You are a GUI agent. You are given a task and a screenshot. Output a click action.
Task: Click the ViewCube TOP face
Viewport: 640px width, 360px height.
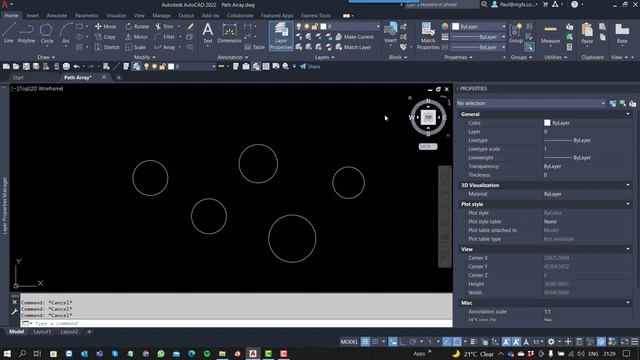coord(428,118)
